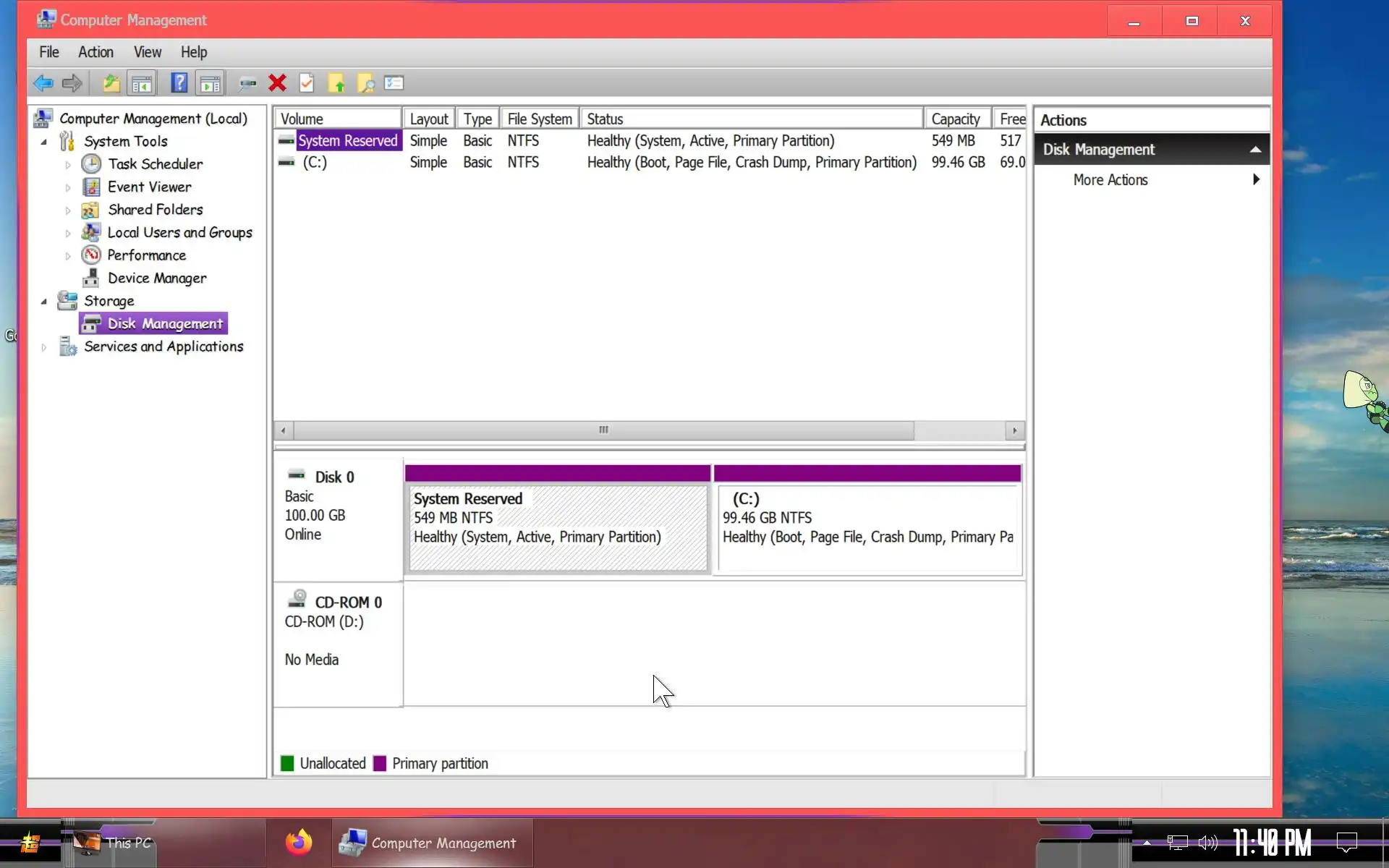
Task: Toggle the Show/Hide Action Pane icon
Action: (x=211, y=83)
